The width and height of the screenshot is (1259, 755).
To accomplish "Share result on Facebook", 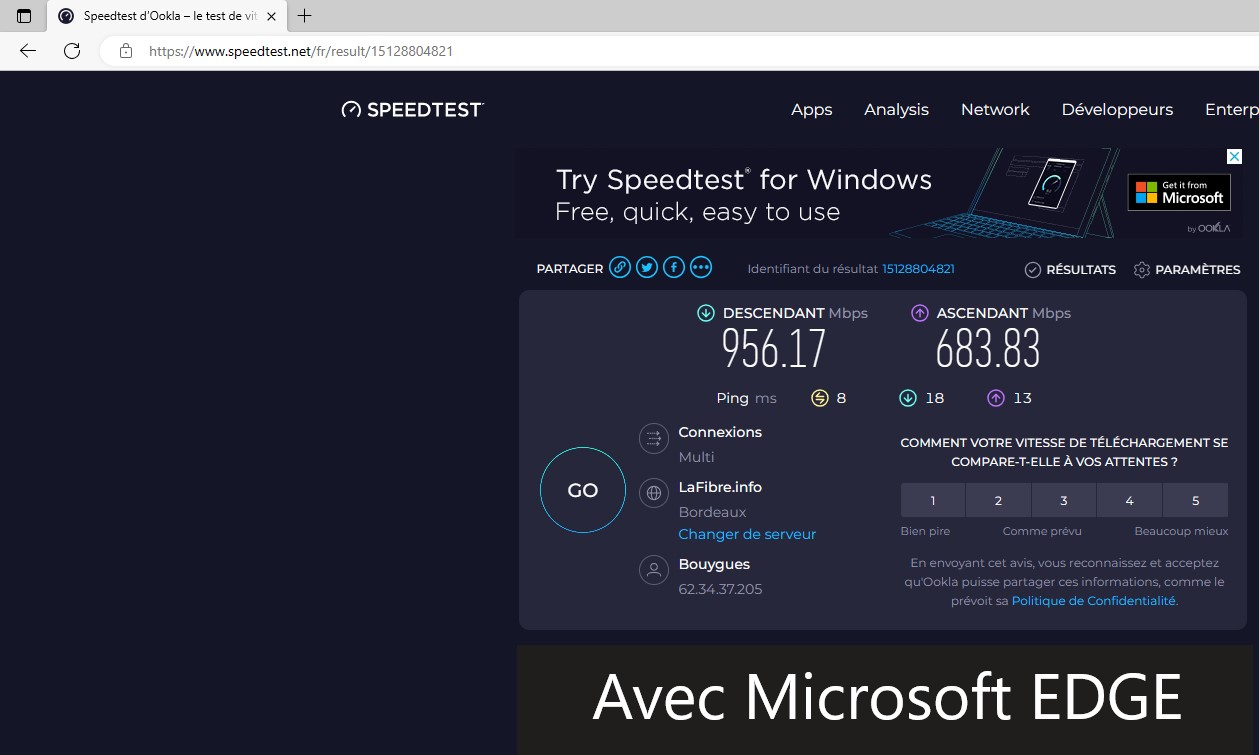I will tap(674, 268).
